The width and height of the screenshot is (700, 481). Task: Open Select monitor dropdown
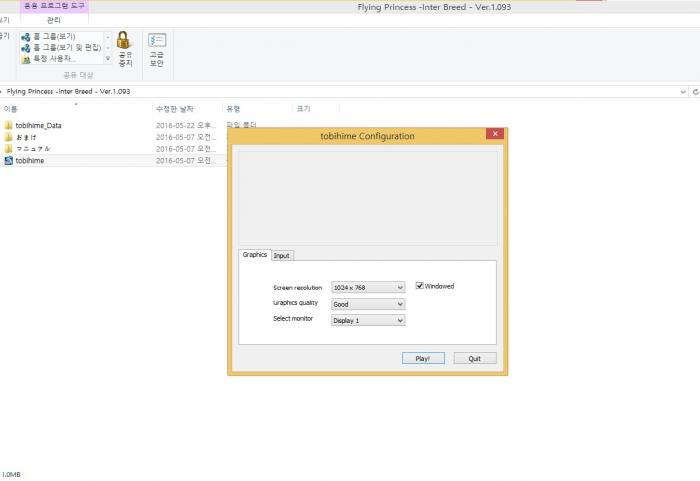point(368,320)
